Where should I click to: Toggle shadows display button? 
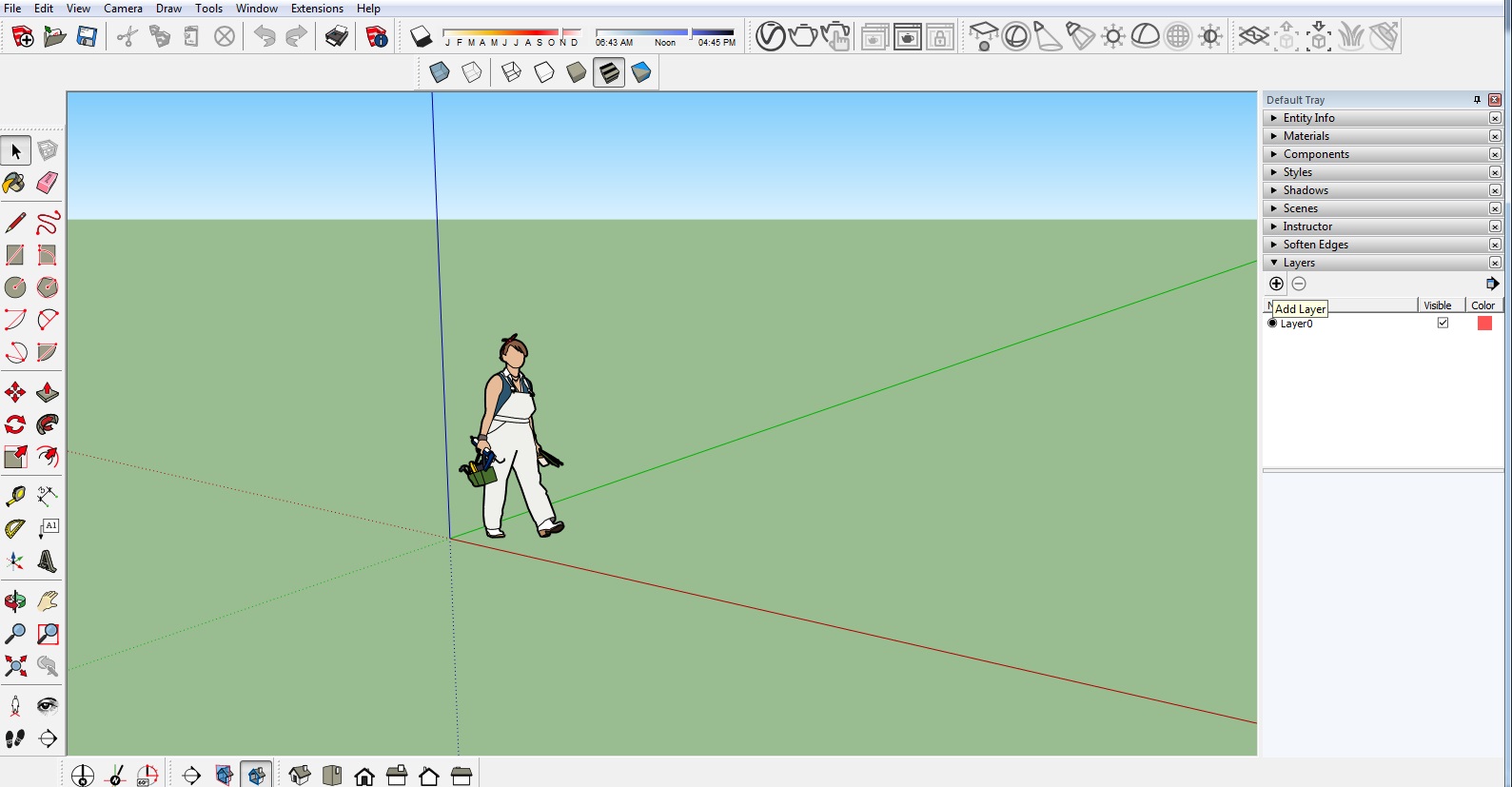pyautogui.click(x=421, y=37)
